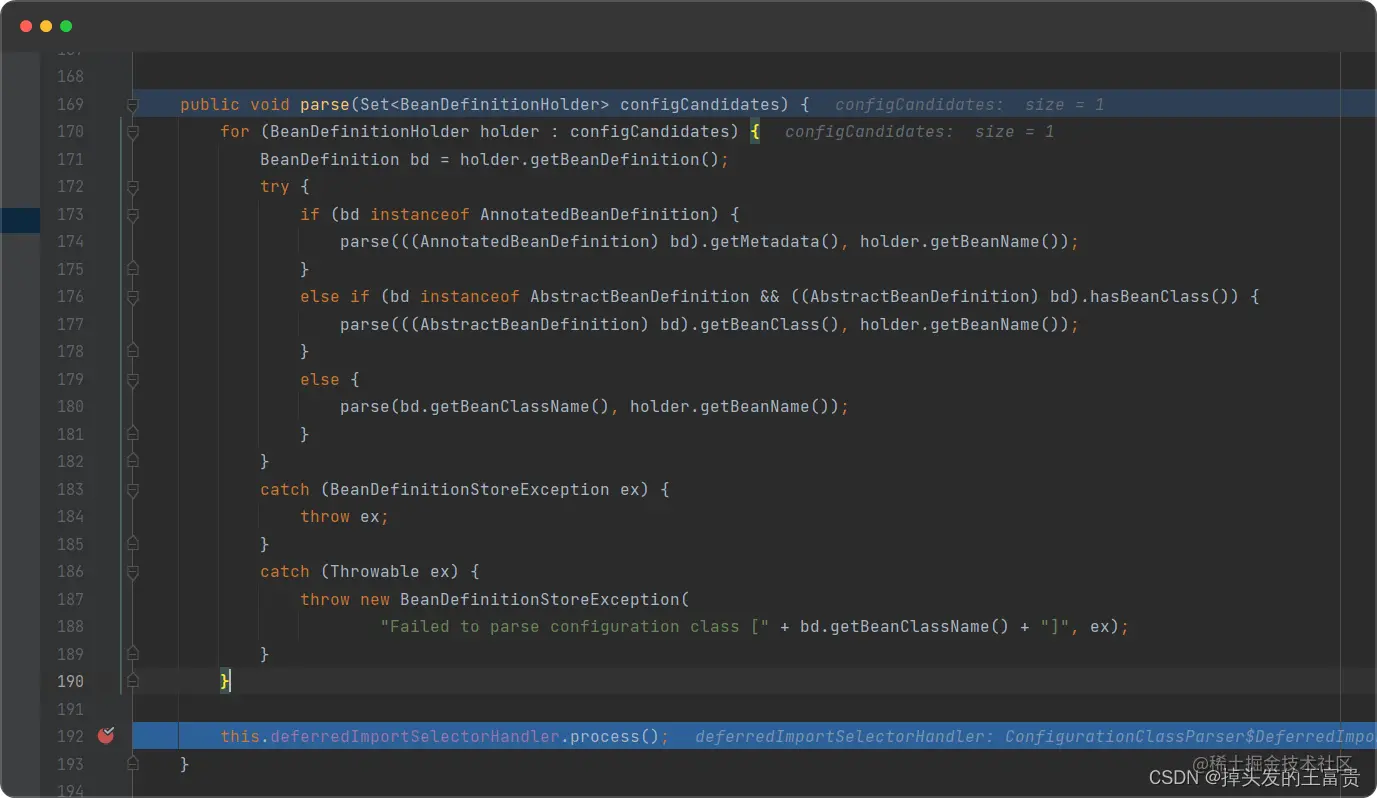This screenshot has width=1377, height=798.
Task: Click the method end fold marker on line 193
Action: pos(132,764)
